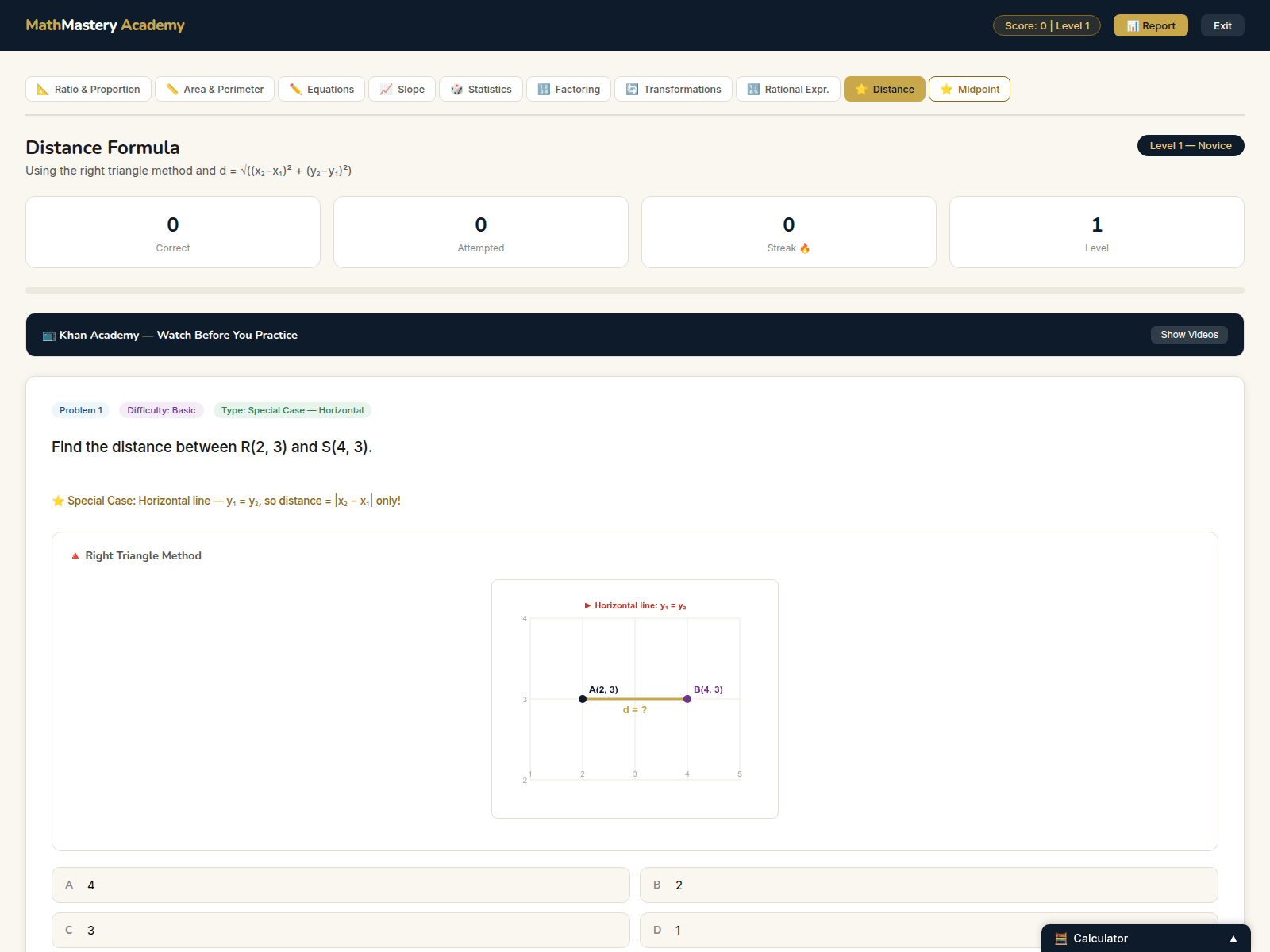Expand the Khan Academy Watch Before You Practice bar
Screen dimensions: 1270x952
point(556,335)
